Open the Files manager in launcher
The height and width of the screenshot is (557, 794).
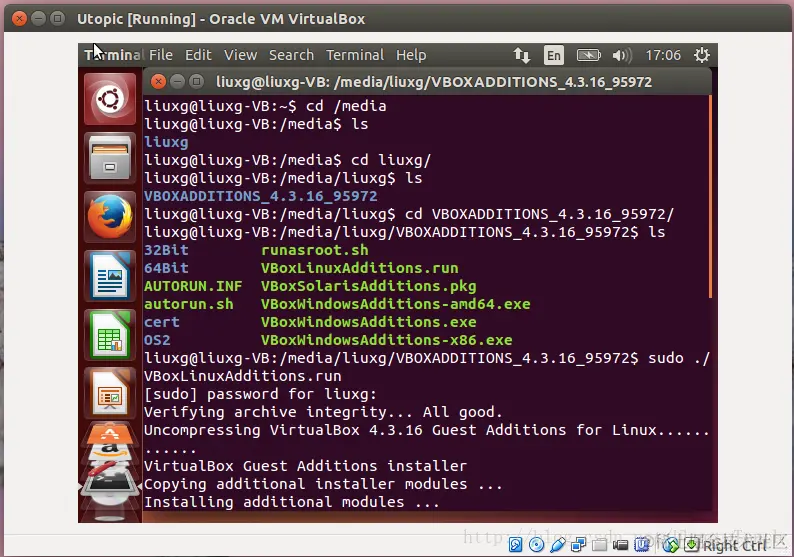[x=110, y=157]
